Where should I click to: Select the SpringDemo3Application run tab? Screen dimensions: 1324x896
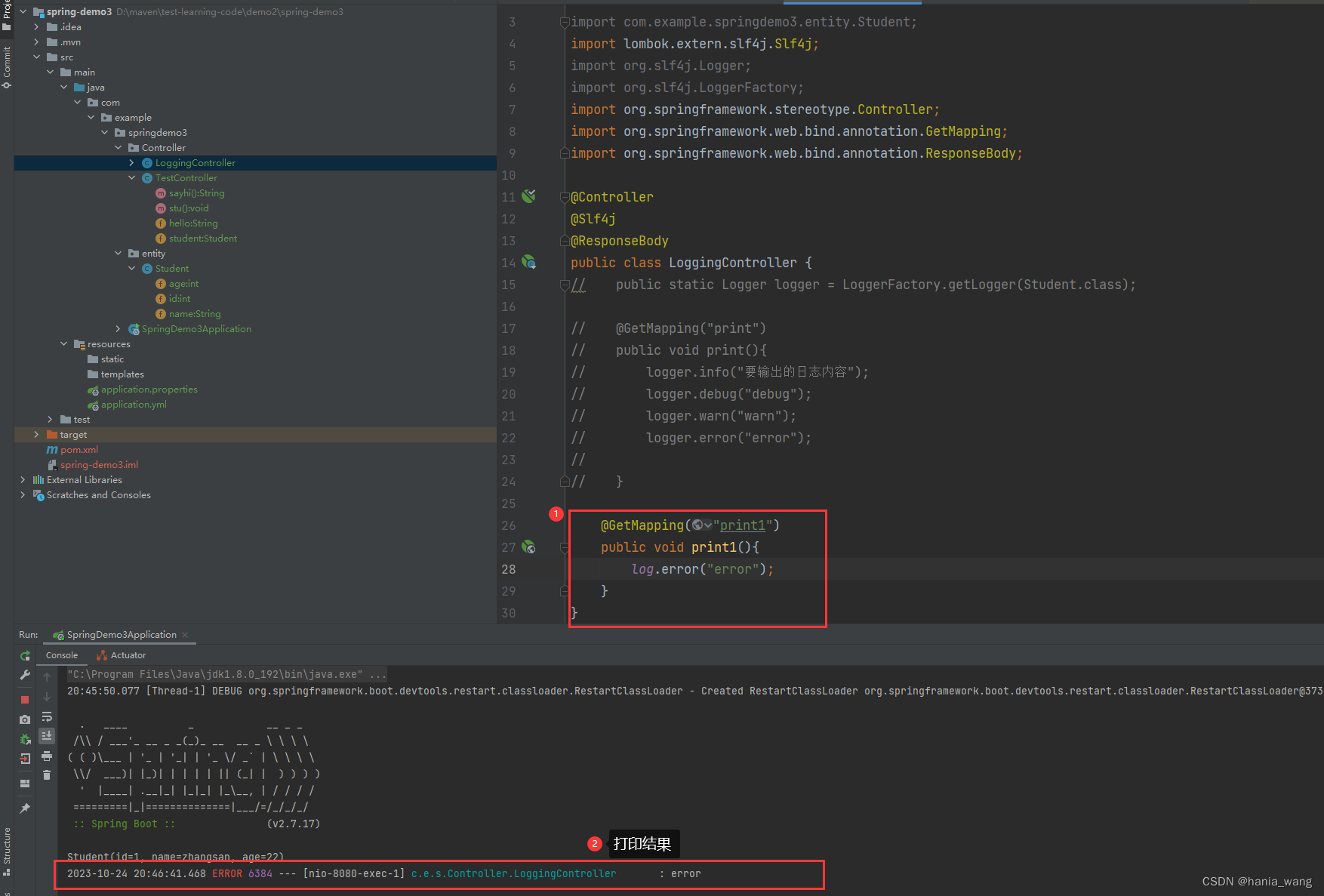click(121, 635)
